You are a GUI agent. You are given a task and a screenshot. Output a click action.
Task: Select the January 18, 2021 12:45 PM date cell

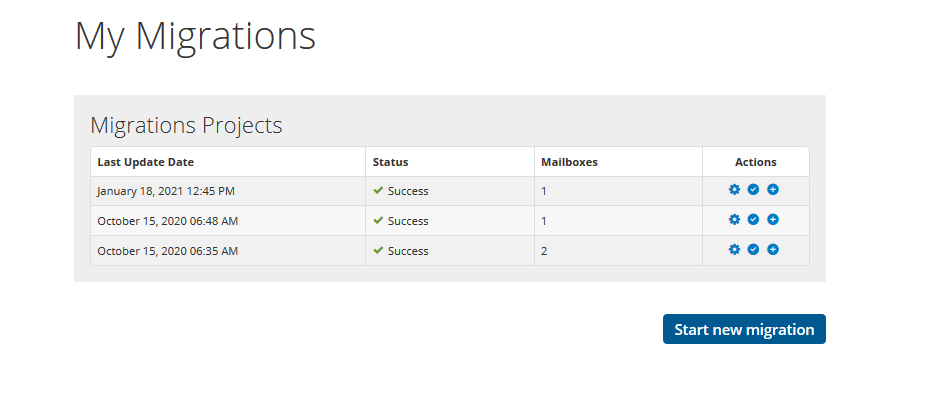click(x=228, y=191)
